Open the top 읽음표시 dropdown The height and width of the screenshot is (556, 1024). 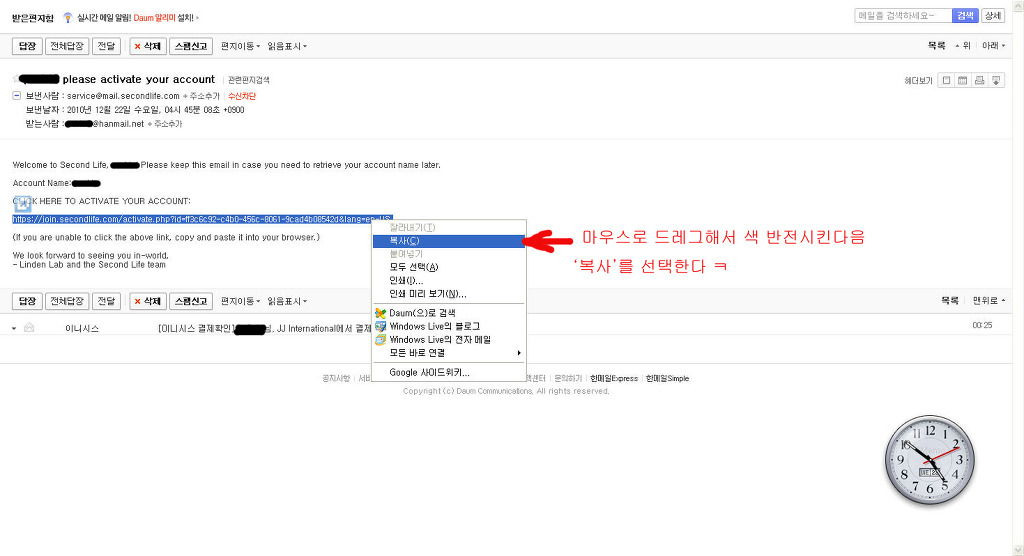tap(287, 46)
